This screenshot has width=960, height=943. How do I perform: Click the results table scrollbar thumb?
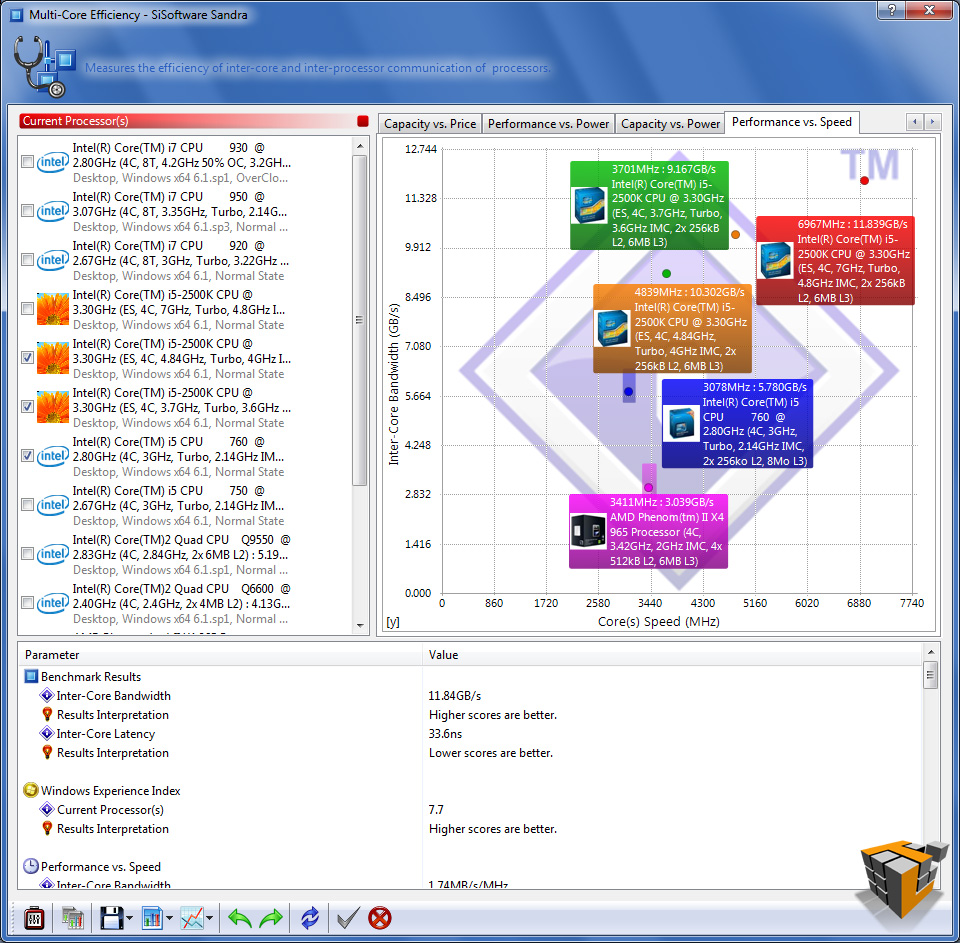click(x=931, y=675)
